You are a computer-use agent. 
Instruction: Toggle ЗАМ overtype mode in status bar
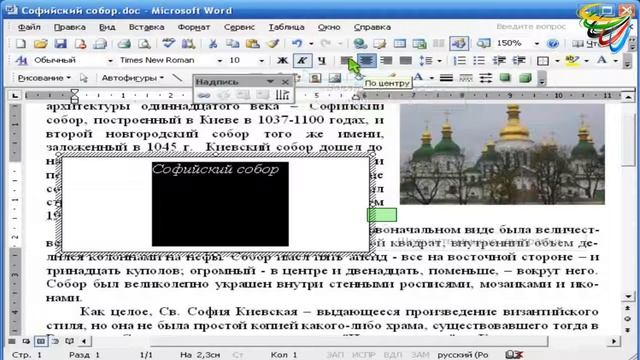coord(420,355)
